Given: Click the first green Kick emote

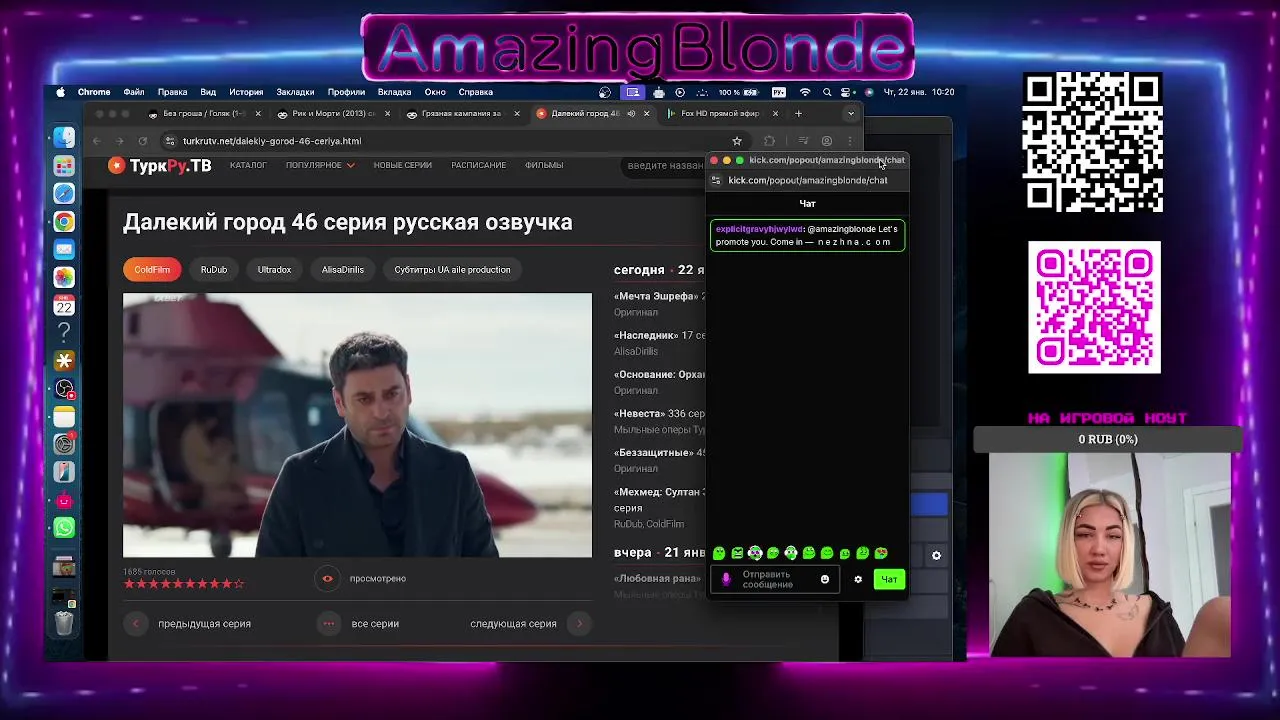Looking at the screenshot, I should [719, 553].
